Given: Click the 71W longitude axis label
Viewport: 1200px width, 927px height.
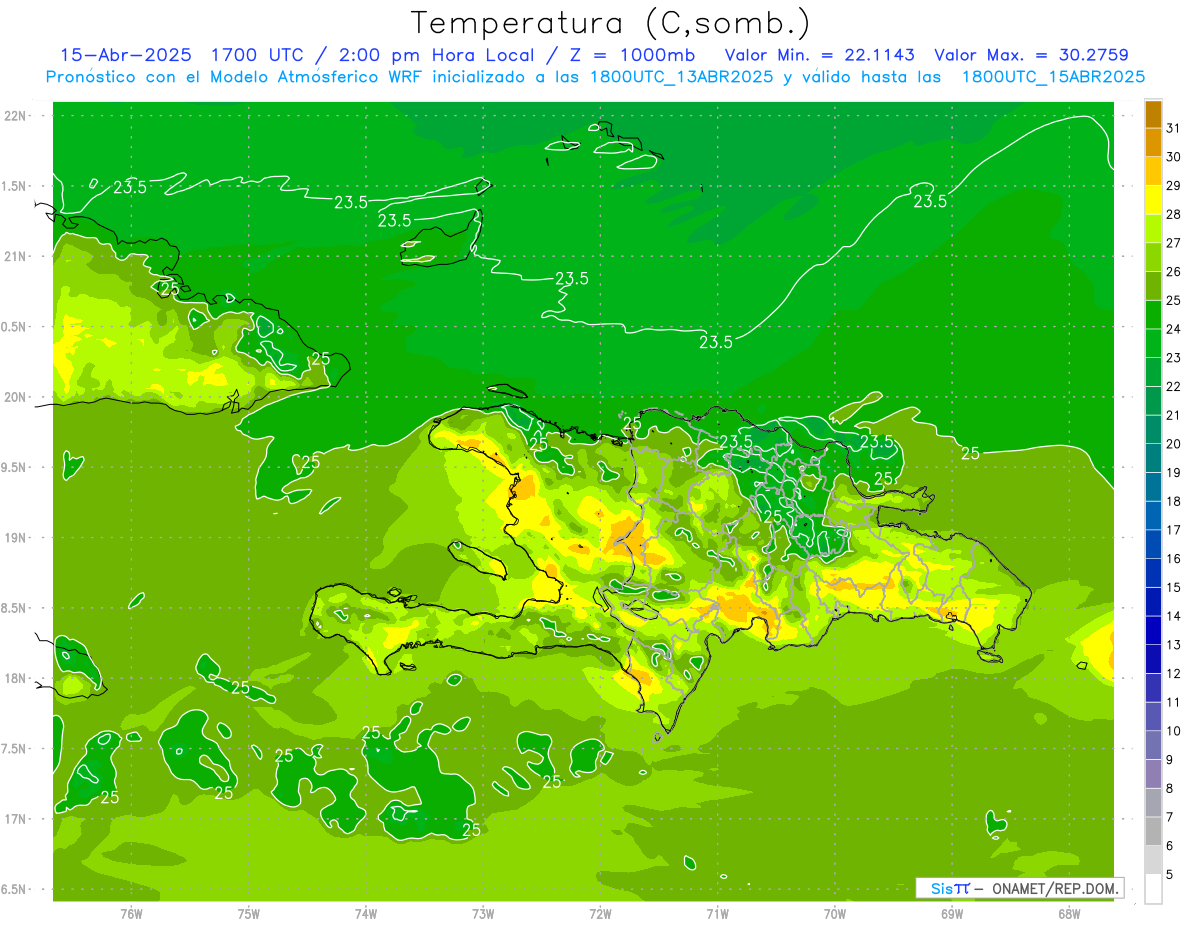Looking at the screenshot, I should click(x=717, y=914).
